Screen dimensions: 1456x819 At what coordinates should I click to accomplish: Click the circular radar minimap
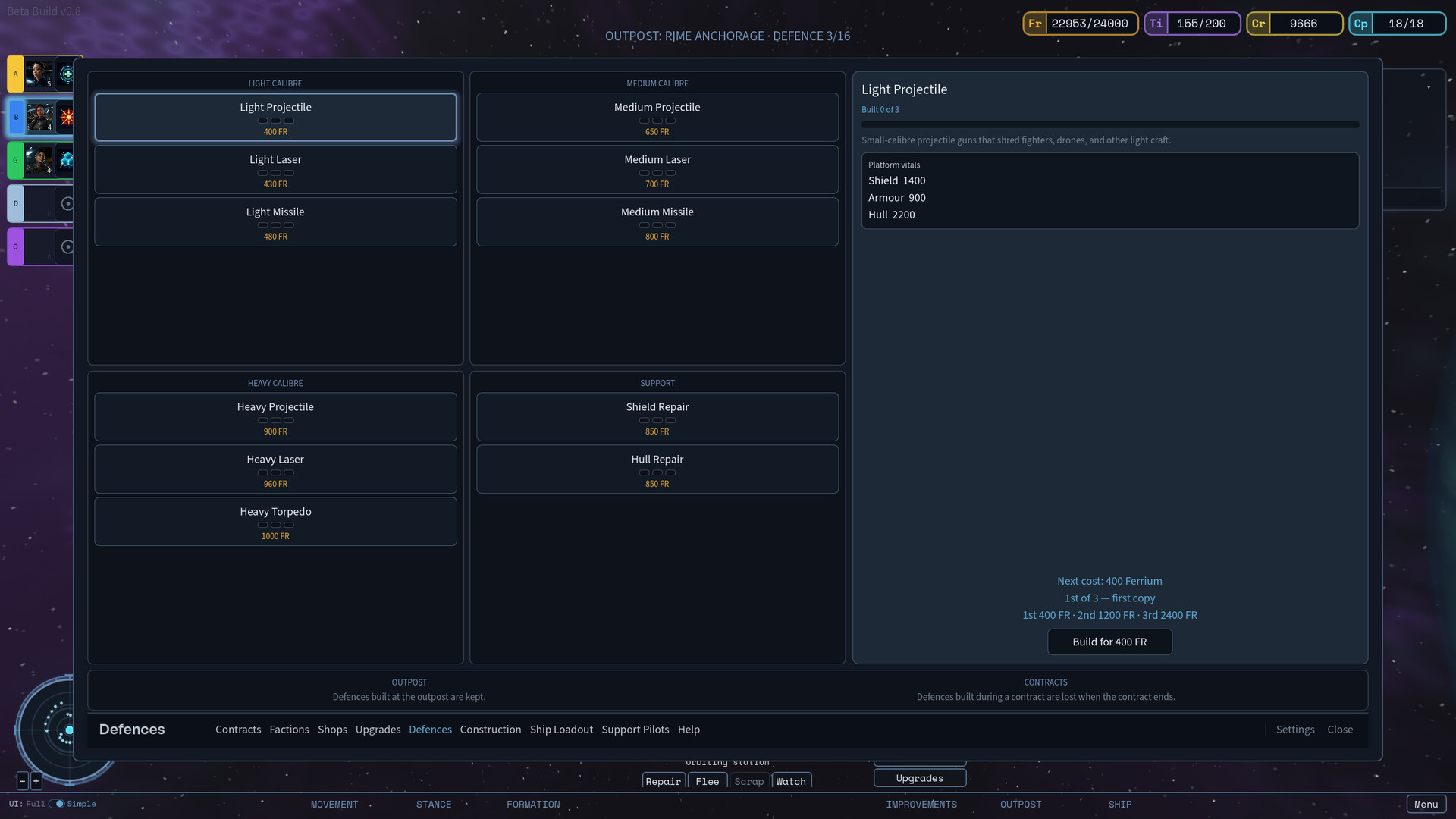[x=47, y=730]
